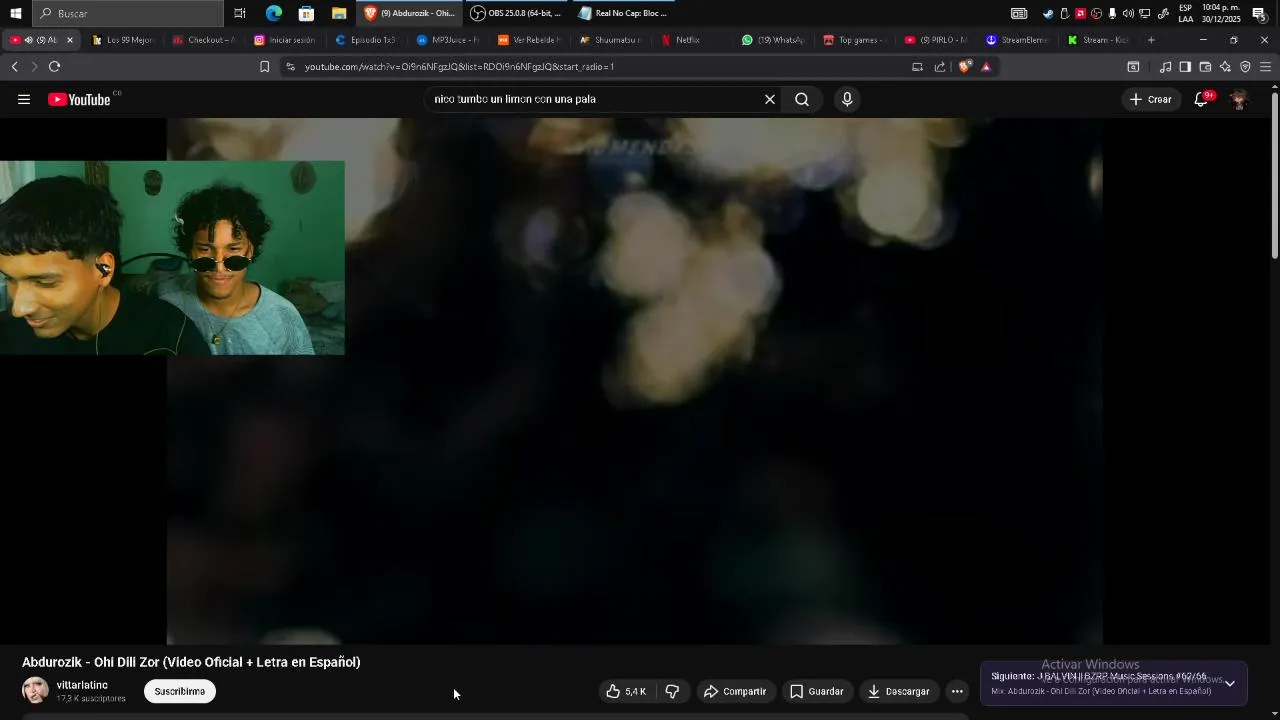The image size is (1280, 720).
Task: Click the Windows taskbar Buscar search box
Action: (128, 13)
